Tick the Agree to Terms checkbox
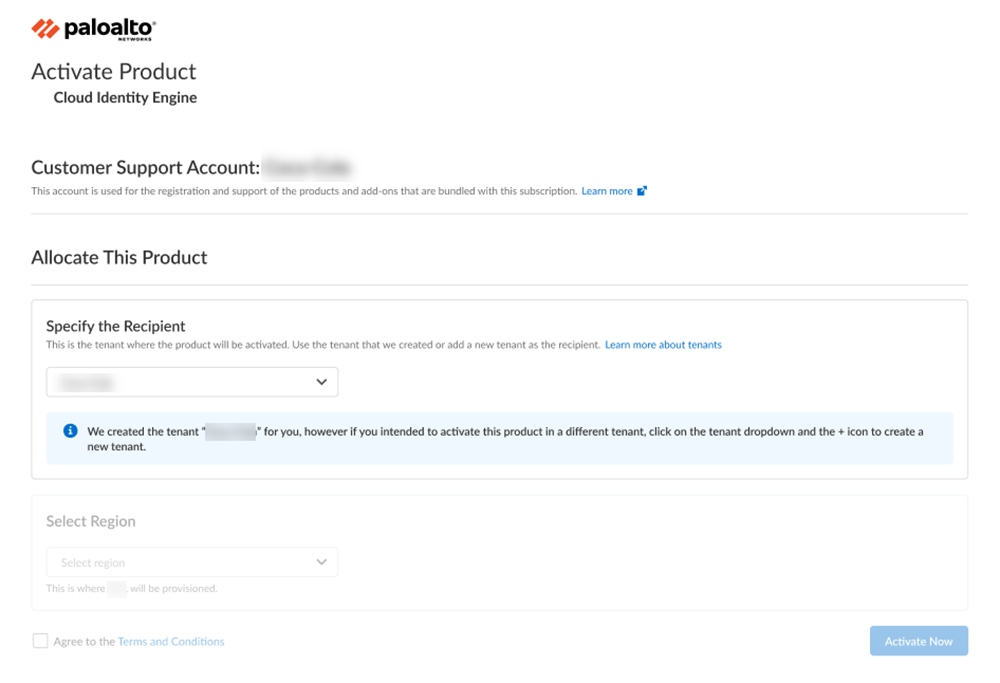Screen dimensions: 1000x683 (x=40, y=641)
